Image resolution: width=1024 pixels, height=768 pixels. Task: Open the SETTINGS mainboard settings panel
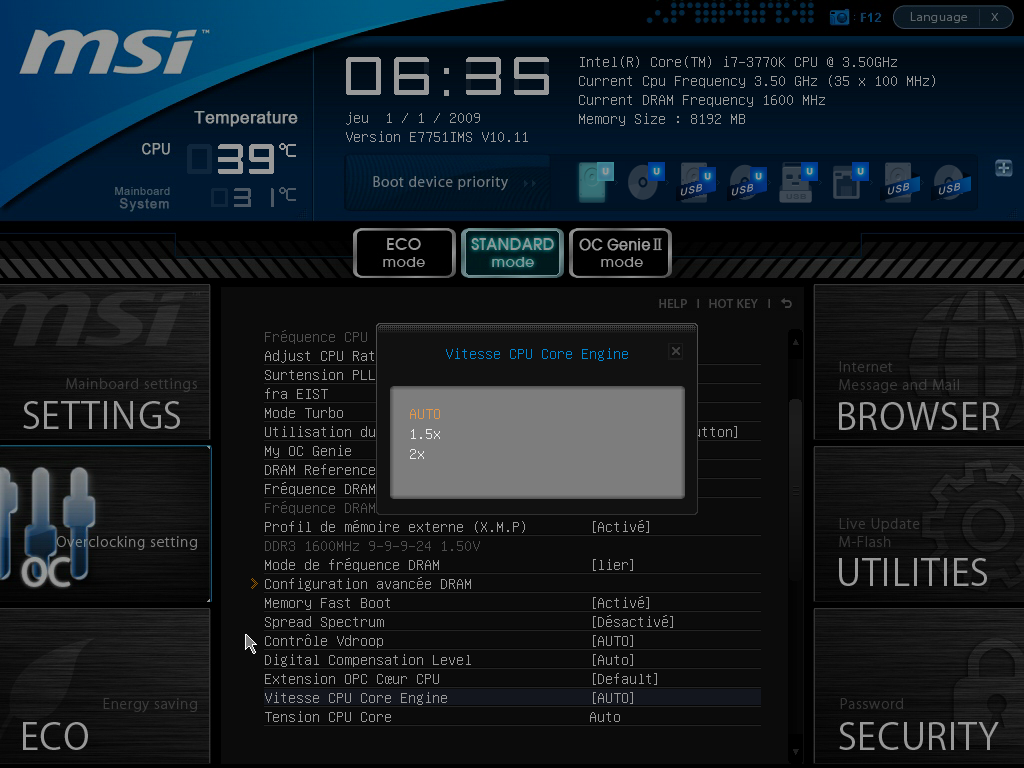pyautogui.click(x=104, y=362)
